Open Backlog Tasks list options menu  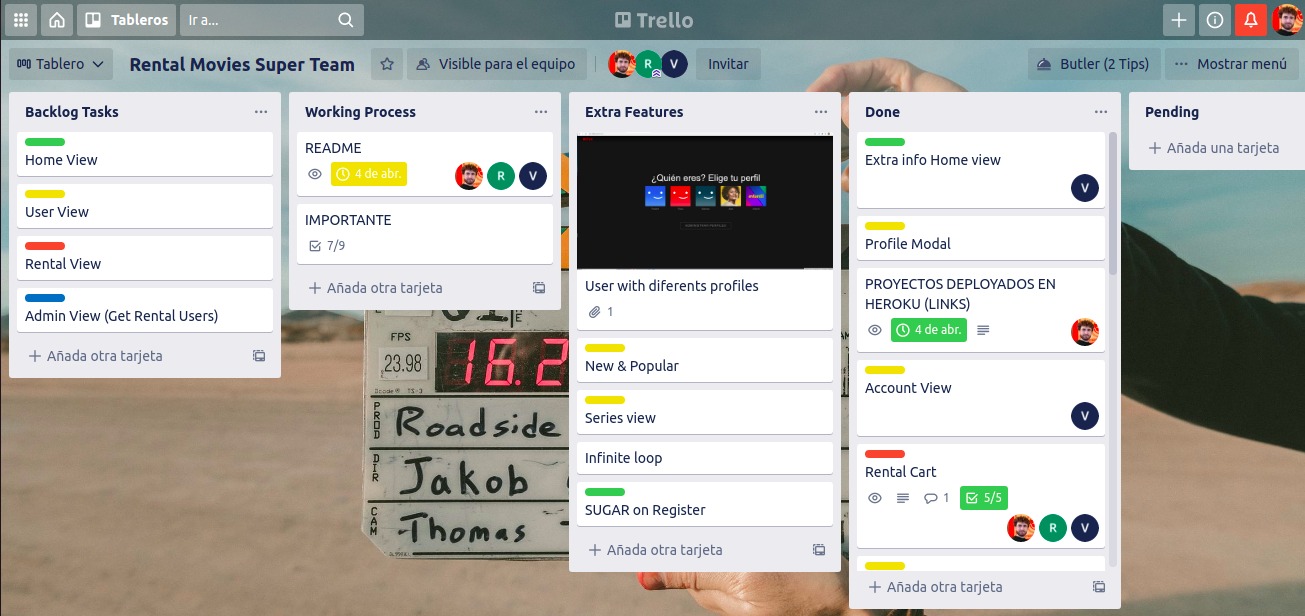coord(261,112)
